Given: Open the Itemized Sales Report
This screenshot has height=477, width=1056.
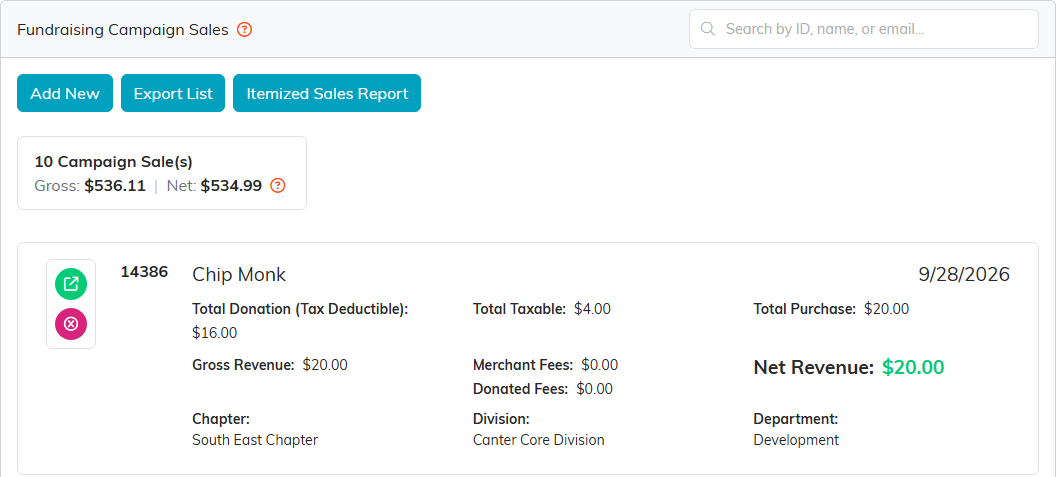Looking at the screenshot, I should [x=327, y=94].
